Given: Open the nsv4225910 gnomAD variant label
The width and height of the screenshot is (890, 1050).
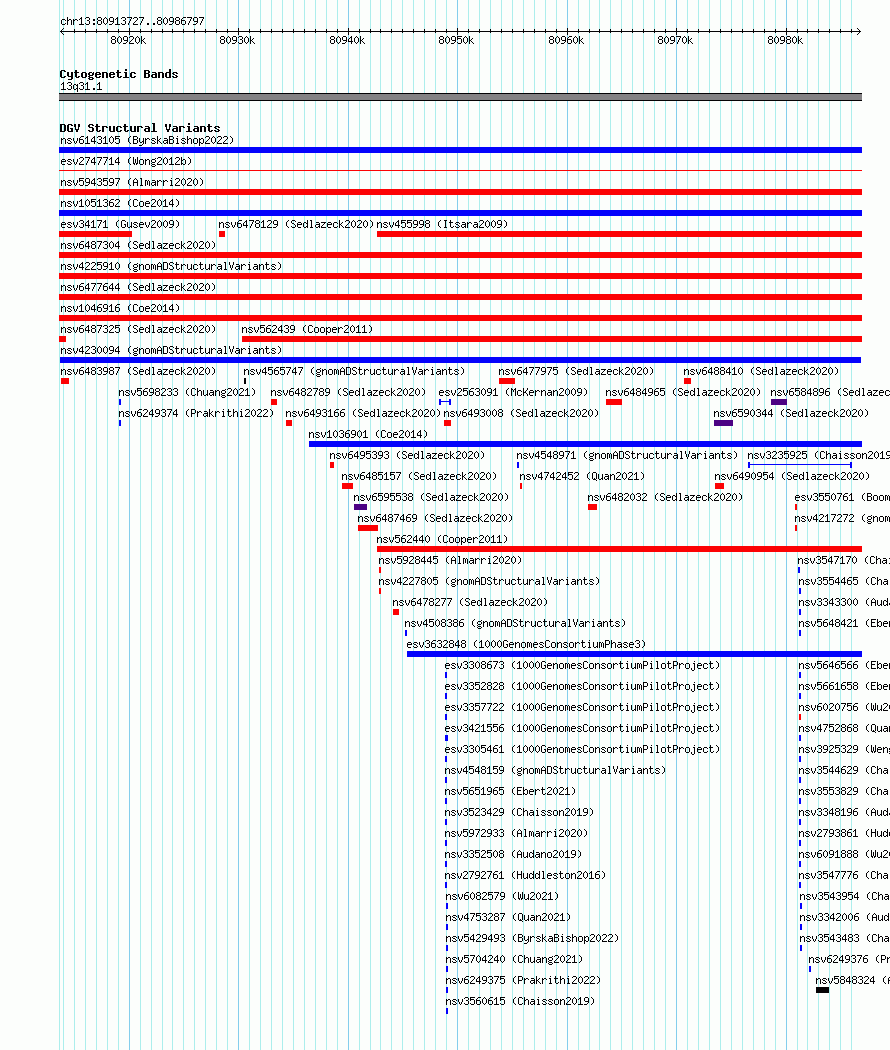Looking at the screenshot, I should click(171, 266).
